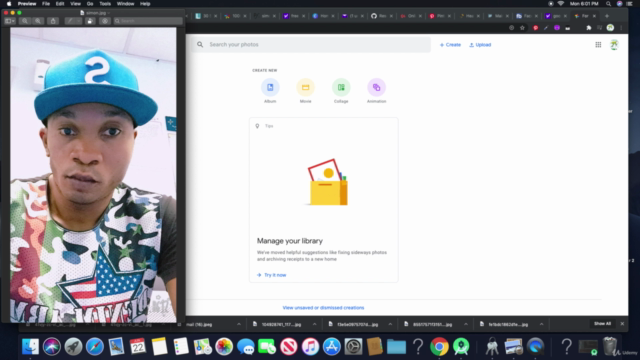Click the zoom out icon in Preview toolbar
The height and width of the screenshot is (360, 640).
(x=25, y=21)
